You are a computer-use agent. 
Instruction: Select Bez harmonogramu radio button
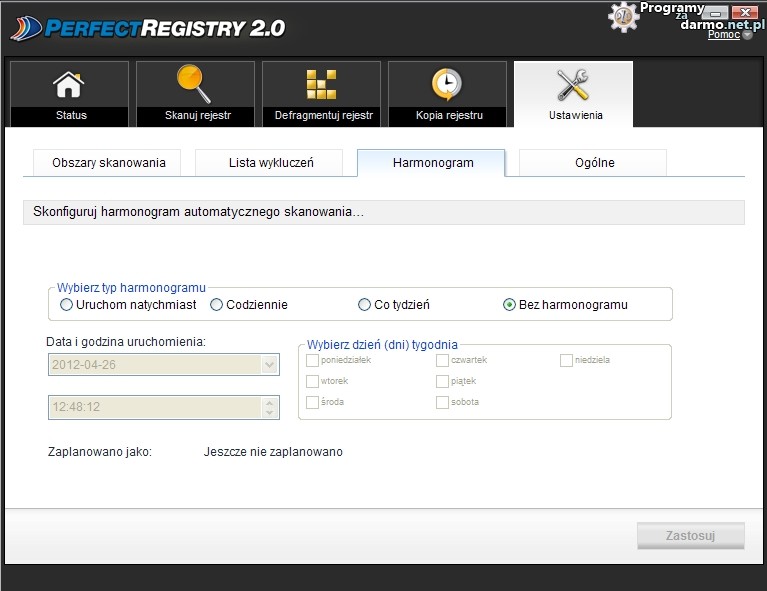[510, 305]
